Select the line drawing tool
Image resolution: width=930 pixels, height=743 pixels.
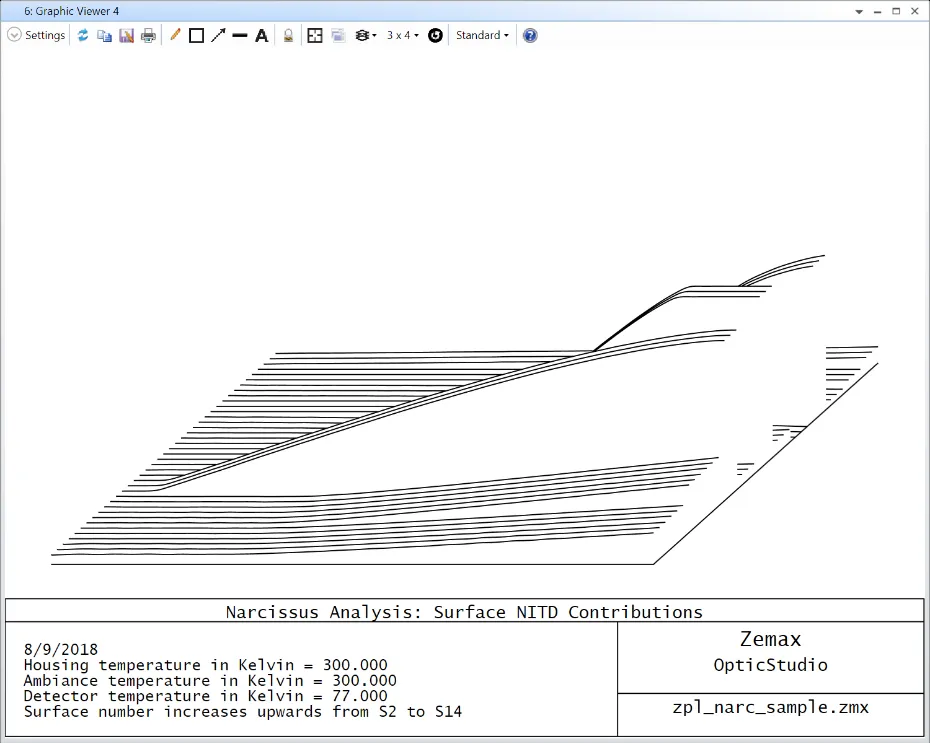pos(240,35)
